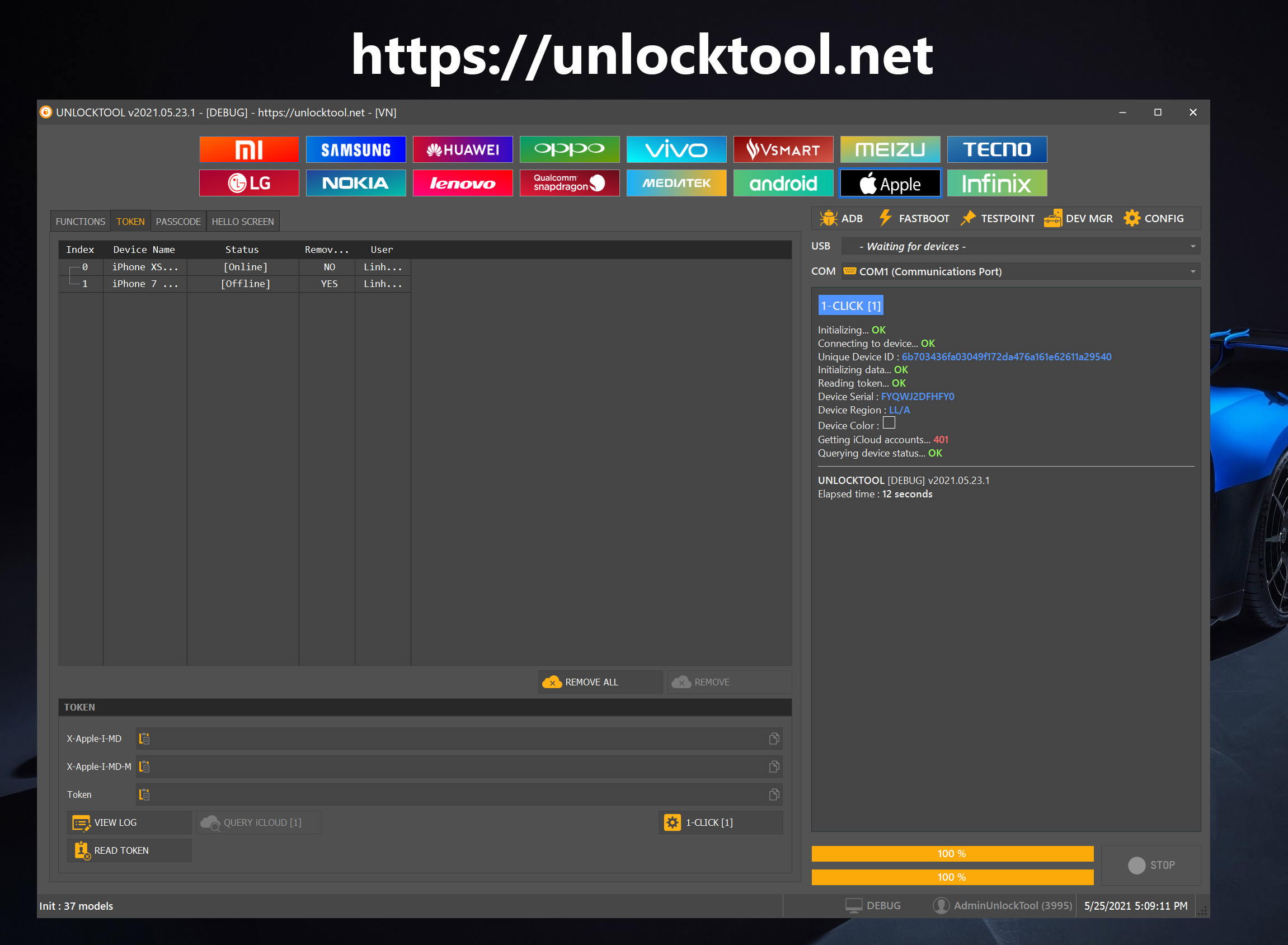
Task: Click the upper 100 % progress bar
Action: click(x=952, y=853)
